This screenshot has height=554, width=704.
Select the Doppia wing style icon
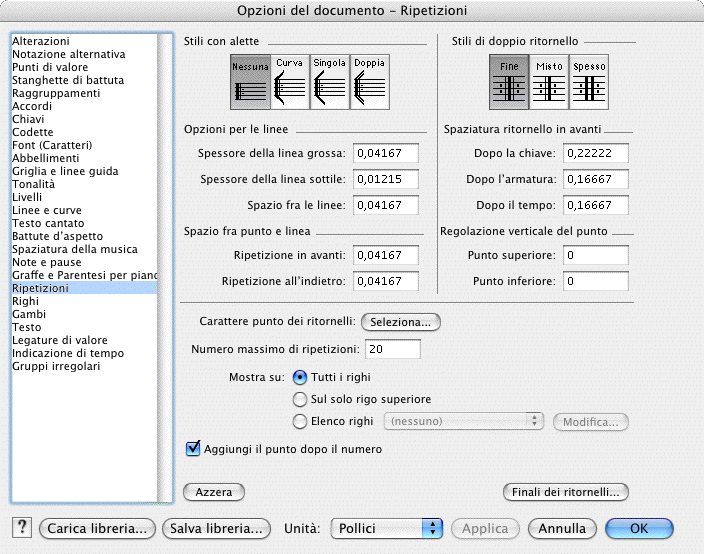point(369,82)
